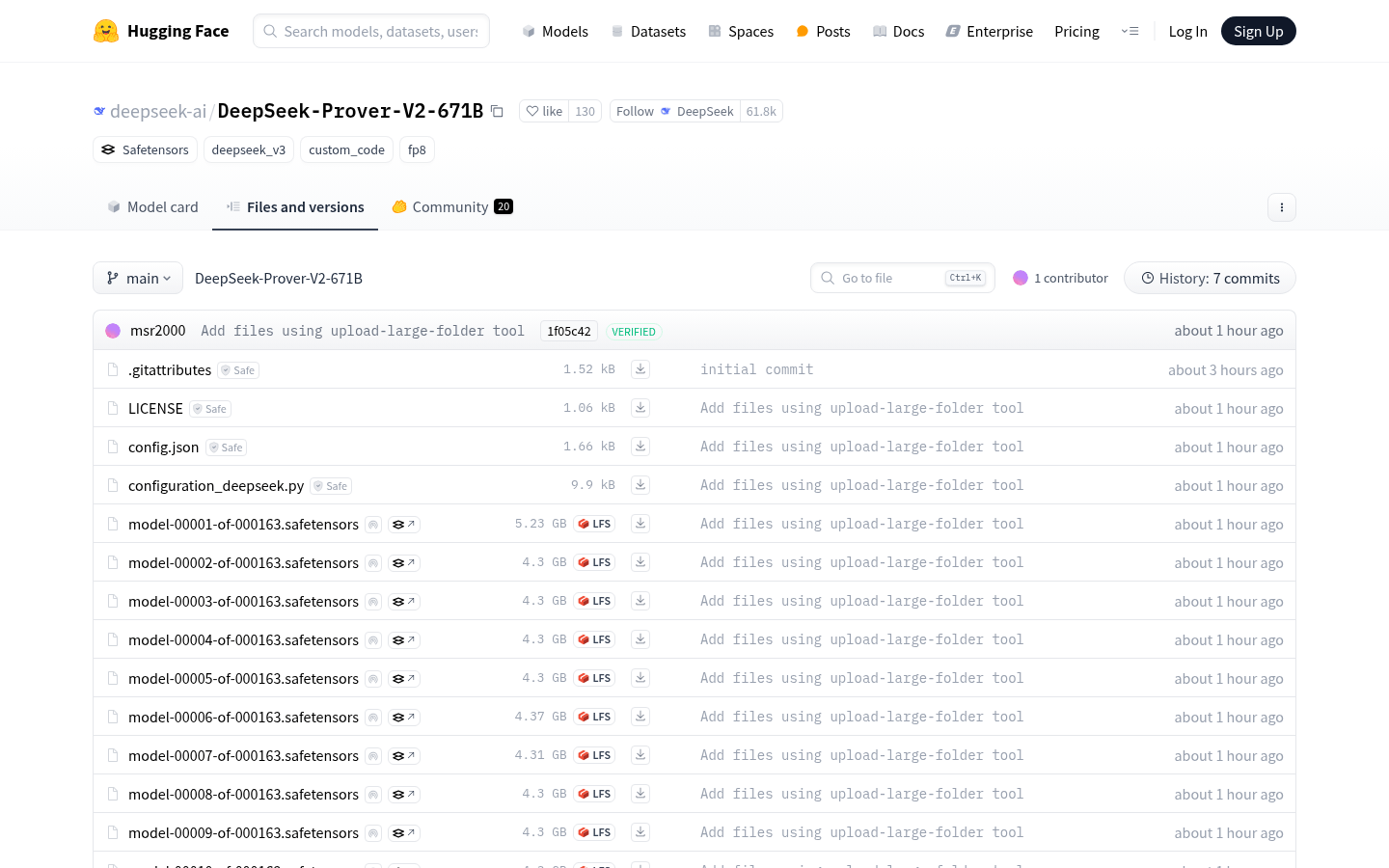This screenshot has height=868, width=1389.
Task: Download configuration_deepseek.py
Action: click(640, 485)
